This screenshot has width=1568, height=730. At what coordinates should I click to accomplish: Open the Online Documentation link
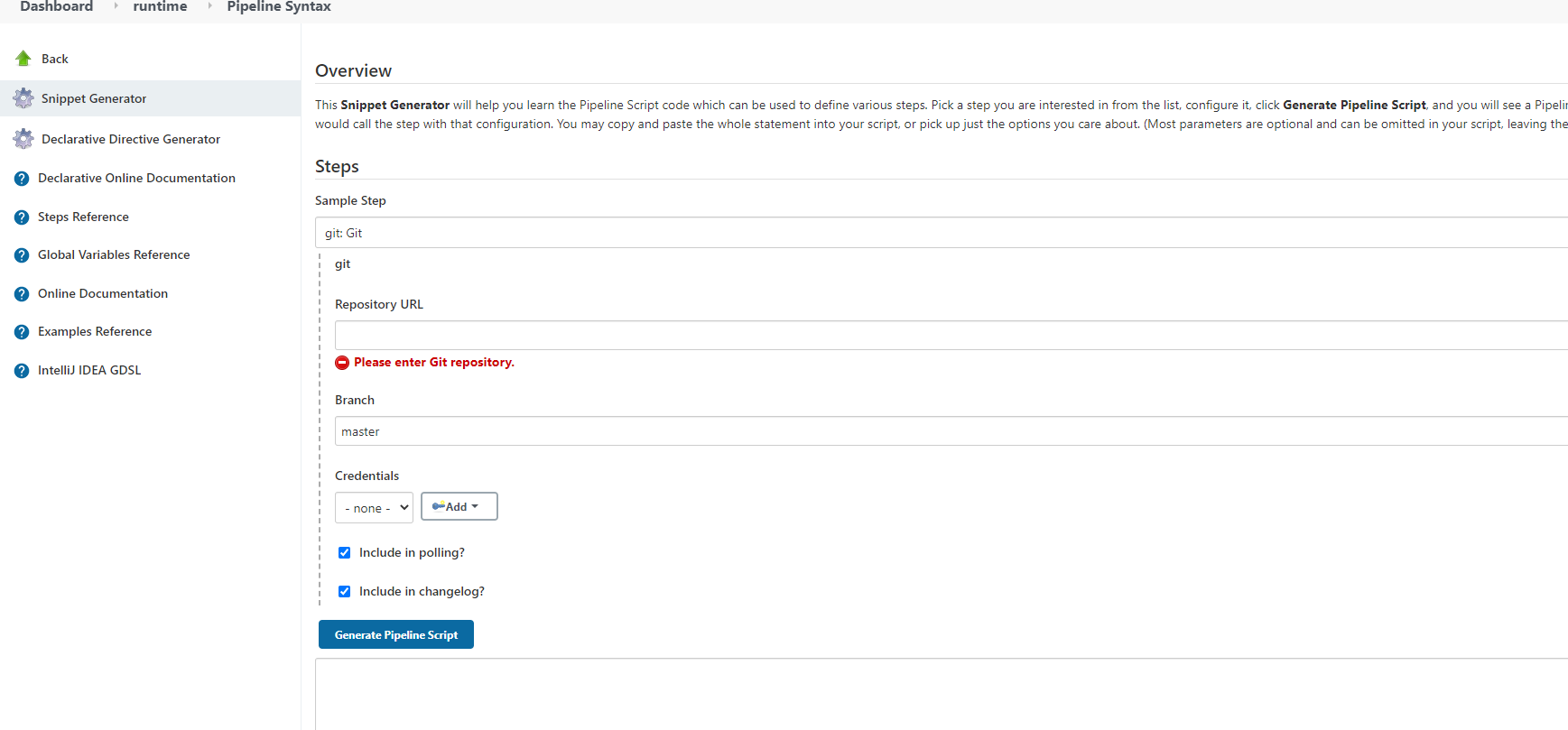103,294
